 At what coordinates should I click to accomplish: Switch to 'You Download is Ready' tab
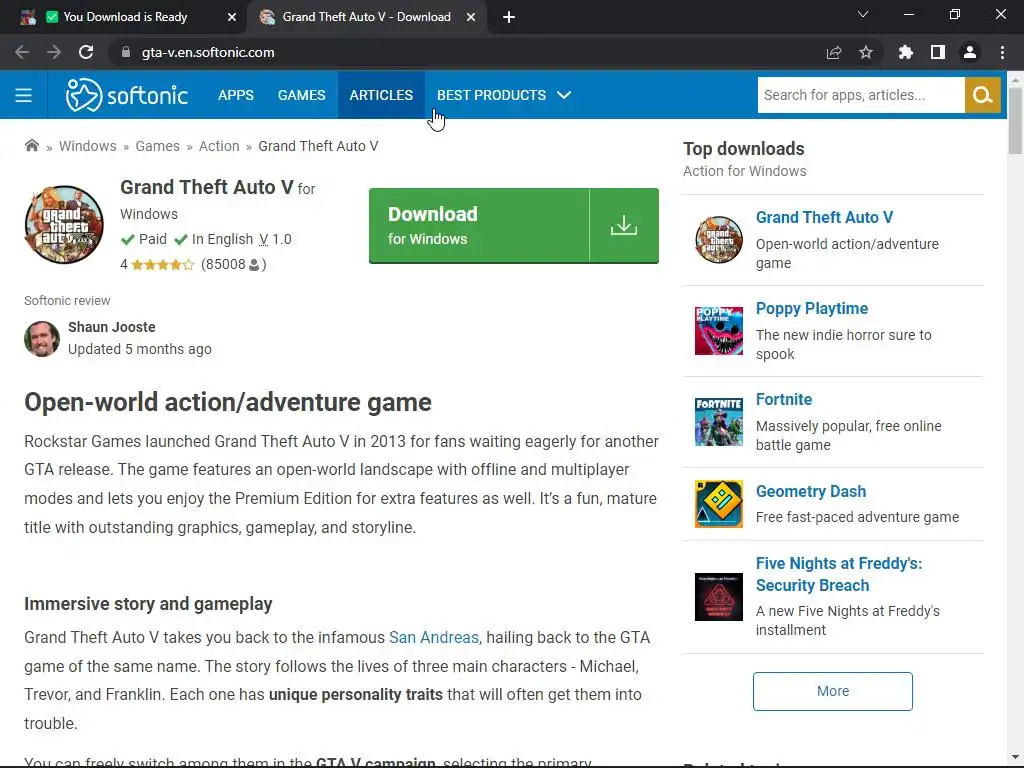125,17
